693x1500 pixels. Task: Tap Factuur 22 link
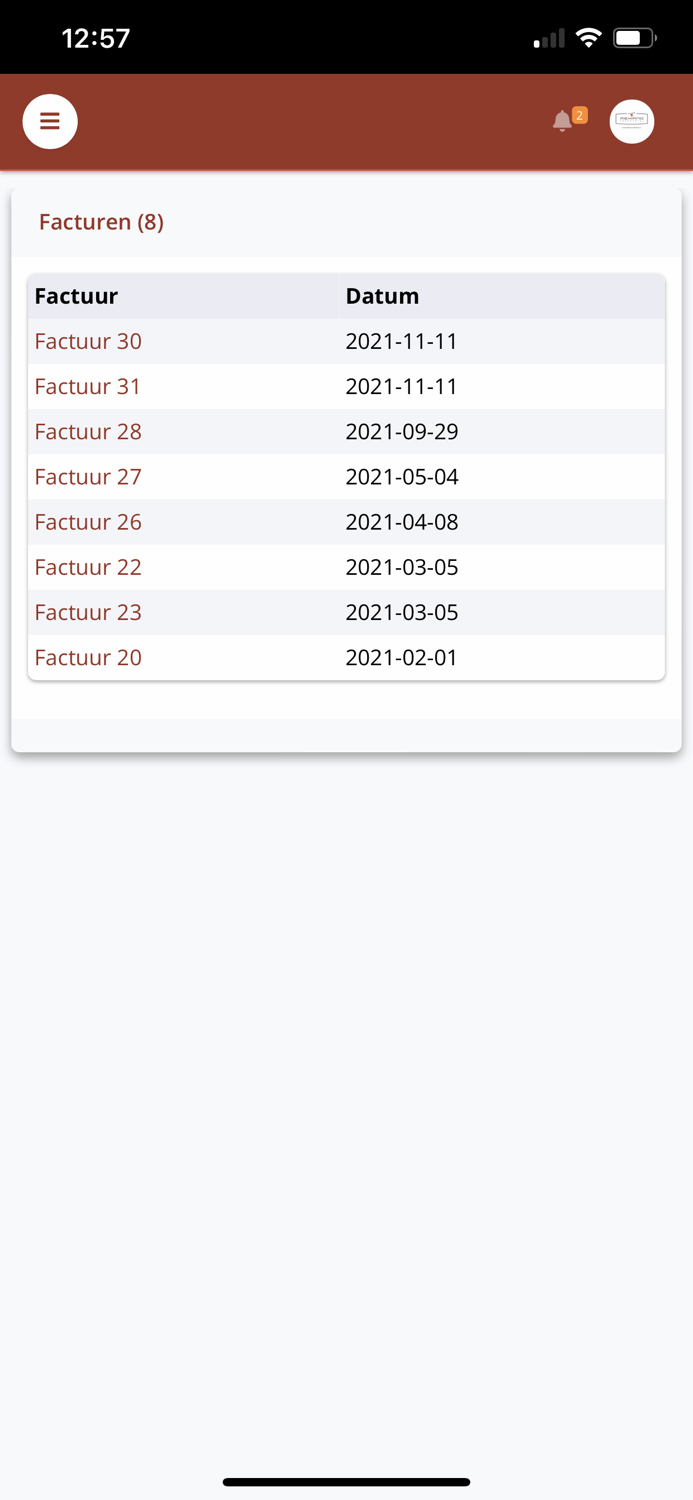pos(88,567)
